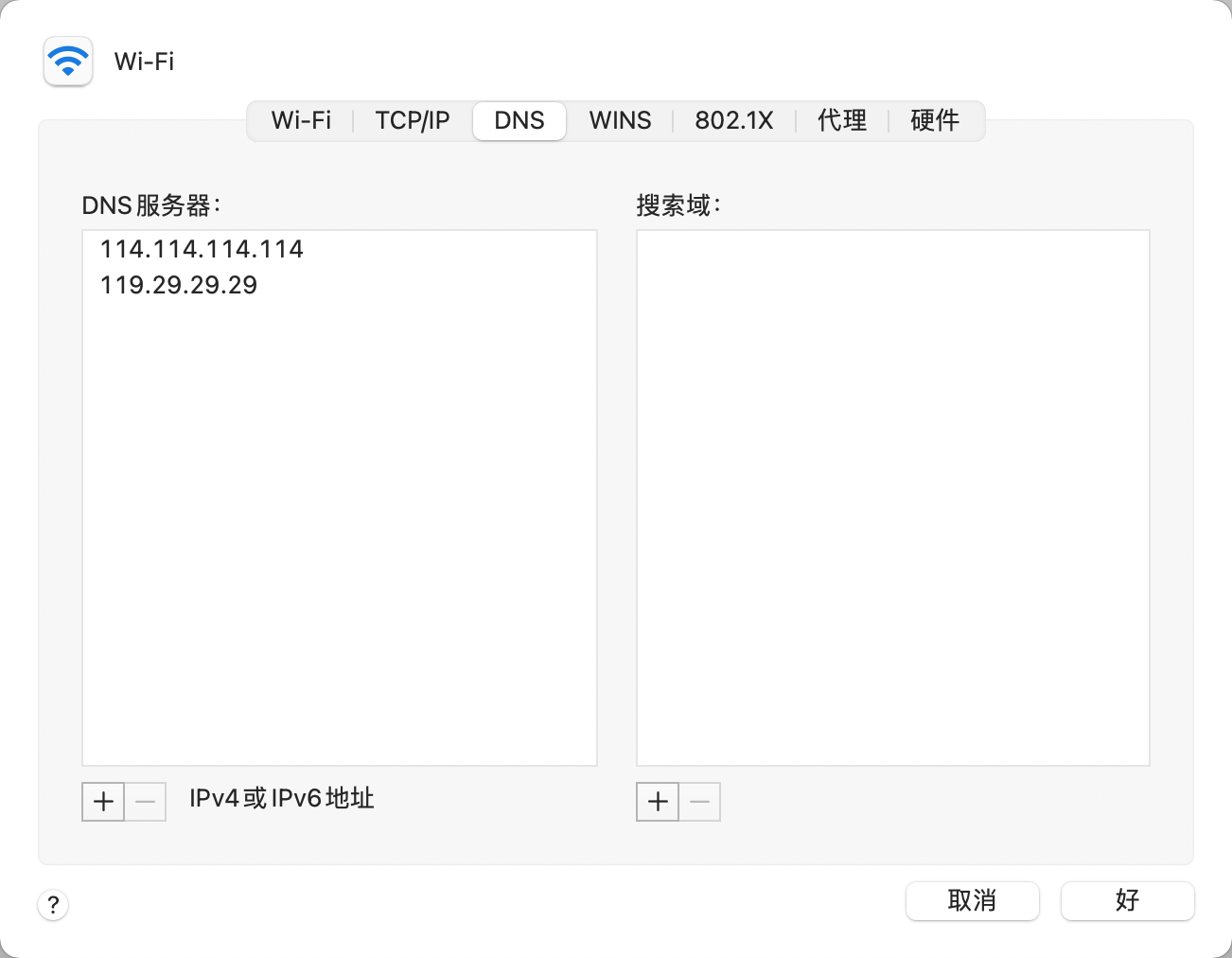Select the Wi-Fi tab
The height and width of the screenshot is (958, 1232).
point(300,120)
